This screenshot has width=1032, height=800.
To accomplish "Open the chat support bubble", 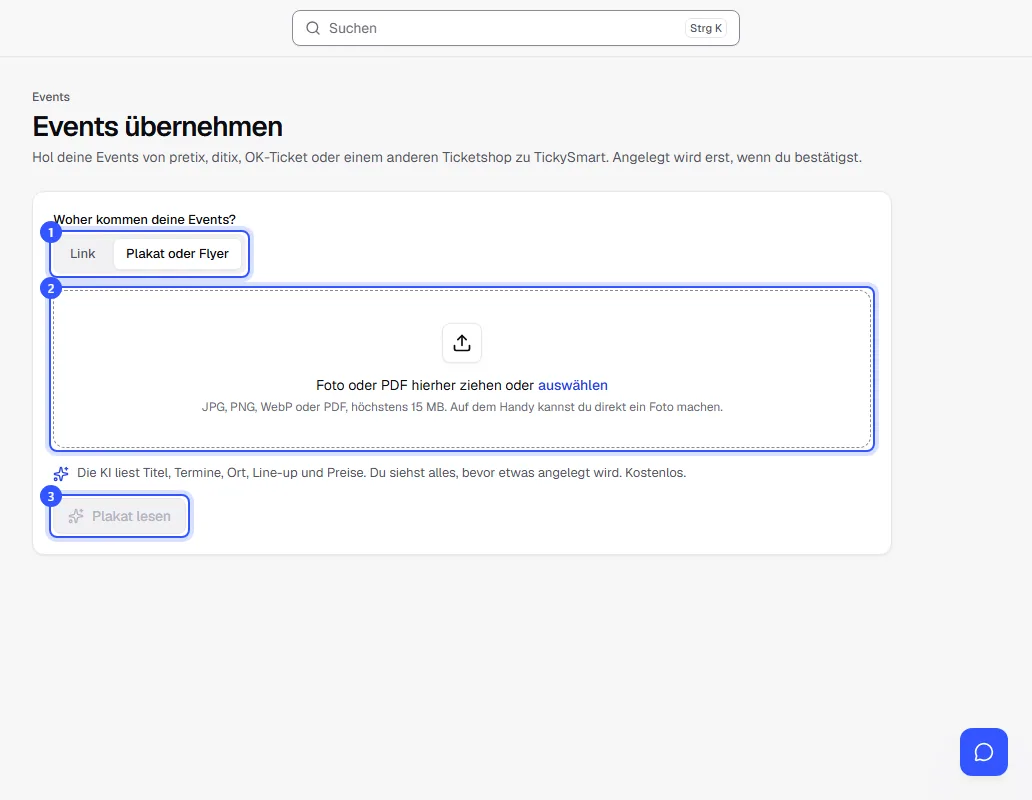I will click(983, 752).
